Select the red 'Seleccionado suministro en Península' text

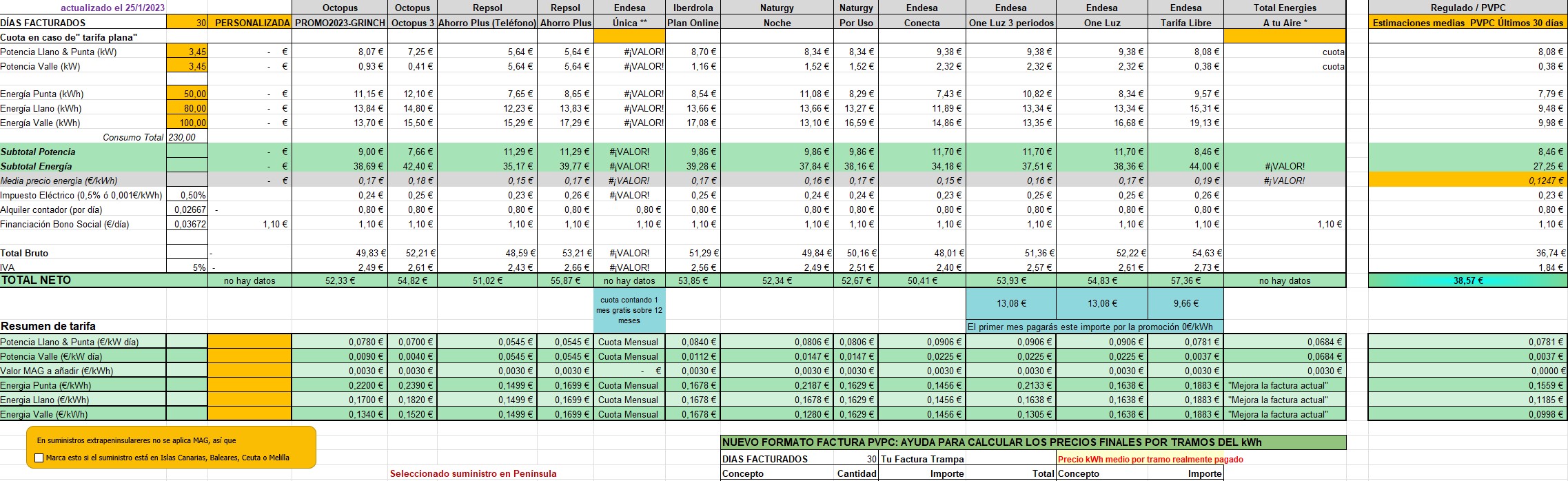pos(473,473)
